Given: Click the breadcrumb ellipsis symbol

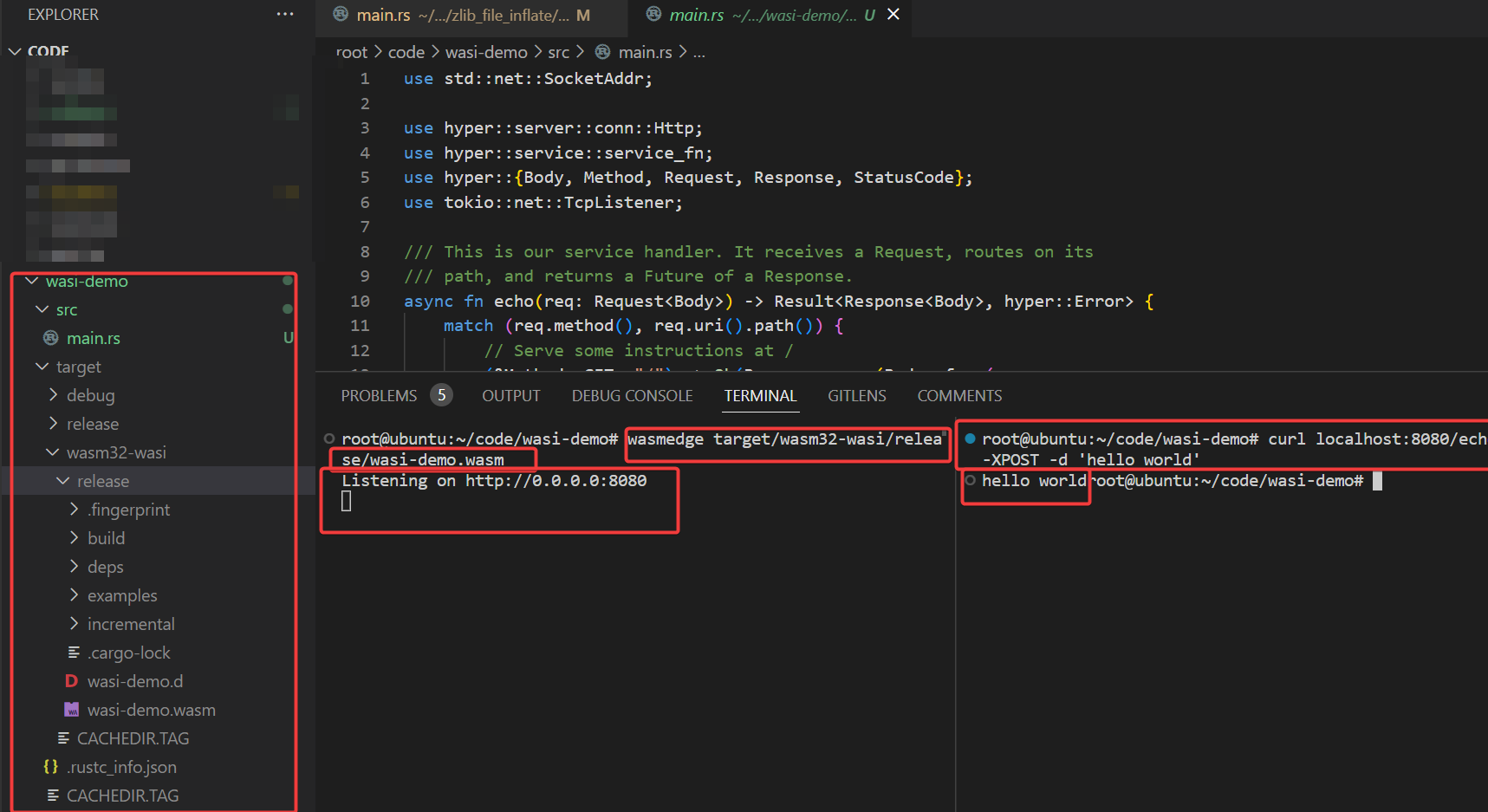Looking at the screenshot, I should tap(699, 53).
